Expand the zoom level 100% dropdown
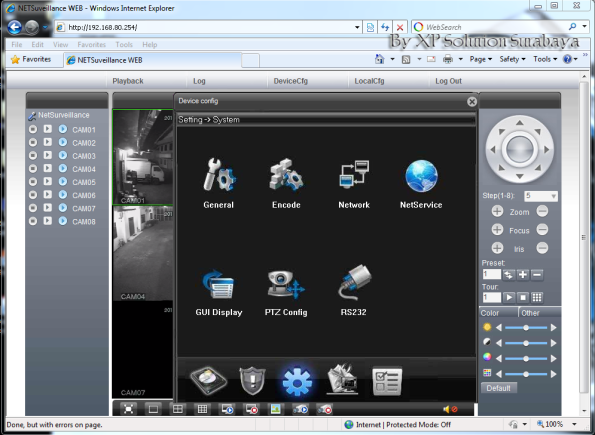595x435 pixels. coord(574,424)
